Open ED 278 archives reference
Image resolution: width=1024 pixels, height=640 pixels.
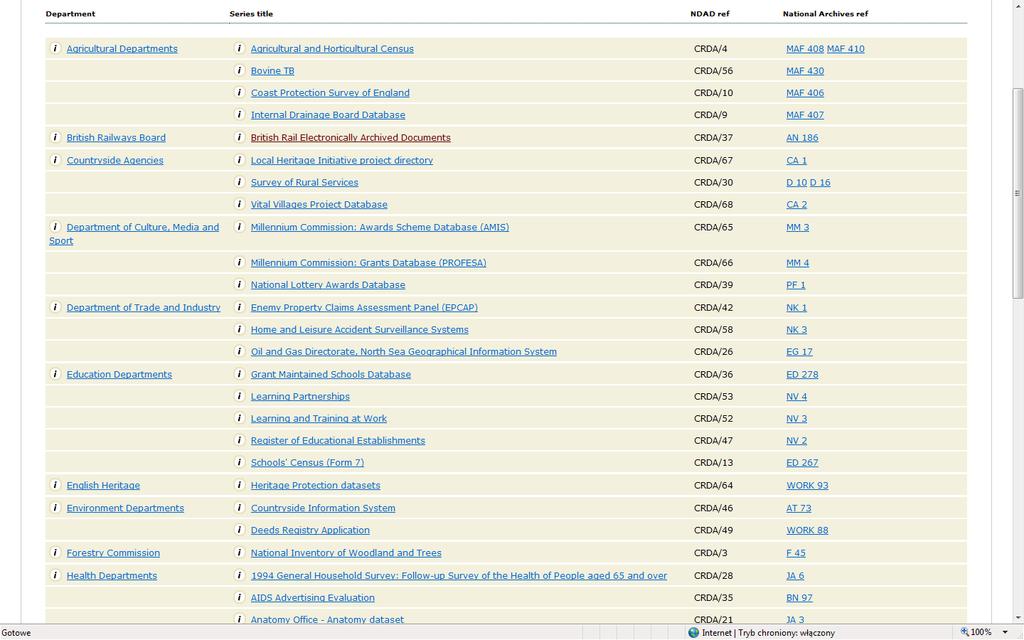(x=802, y=374)
